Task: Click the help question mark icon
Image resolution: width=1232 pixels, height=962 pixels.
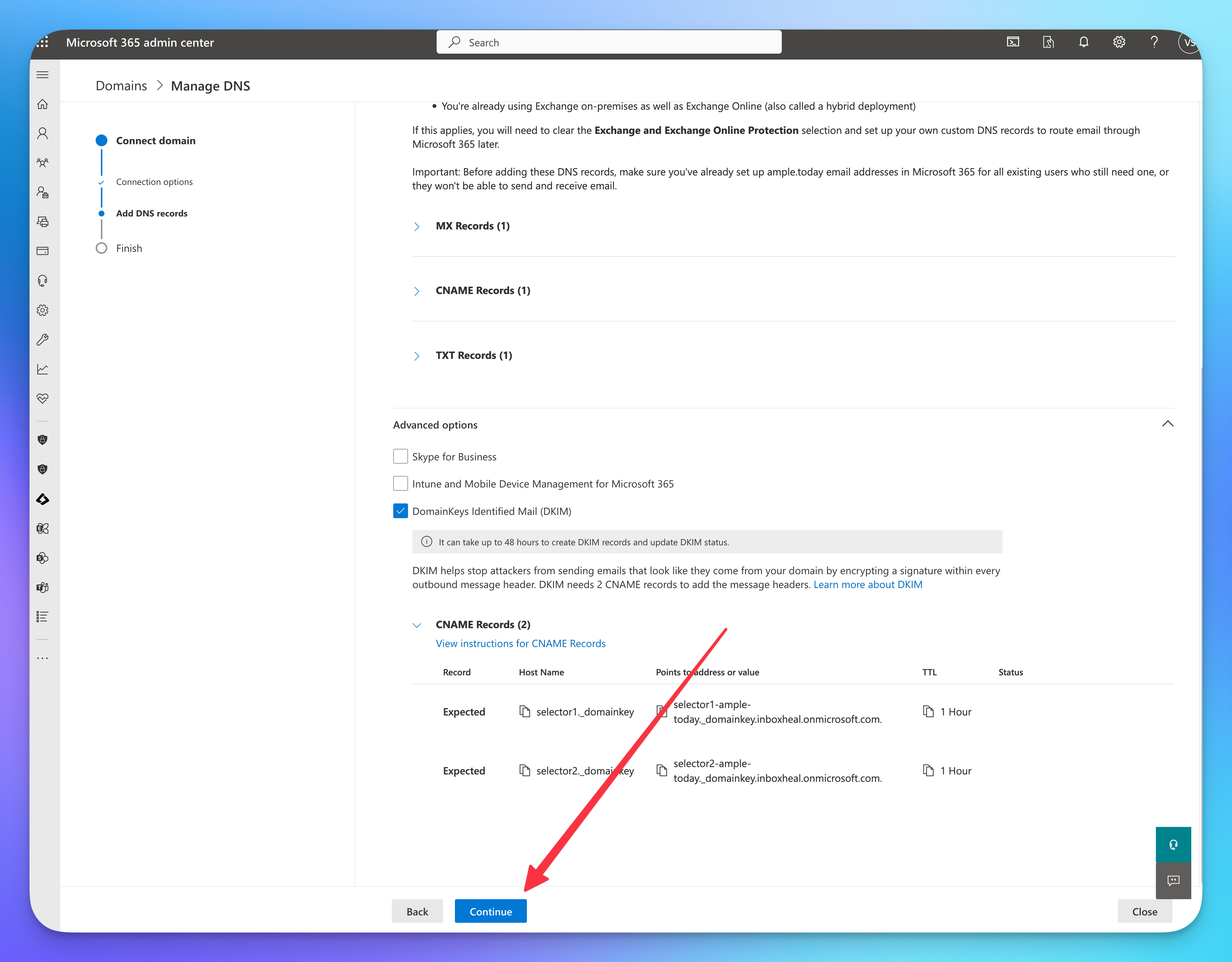Action: 1154,42
